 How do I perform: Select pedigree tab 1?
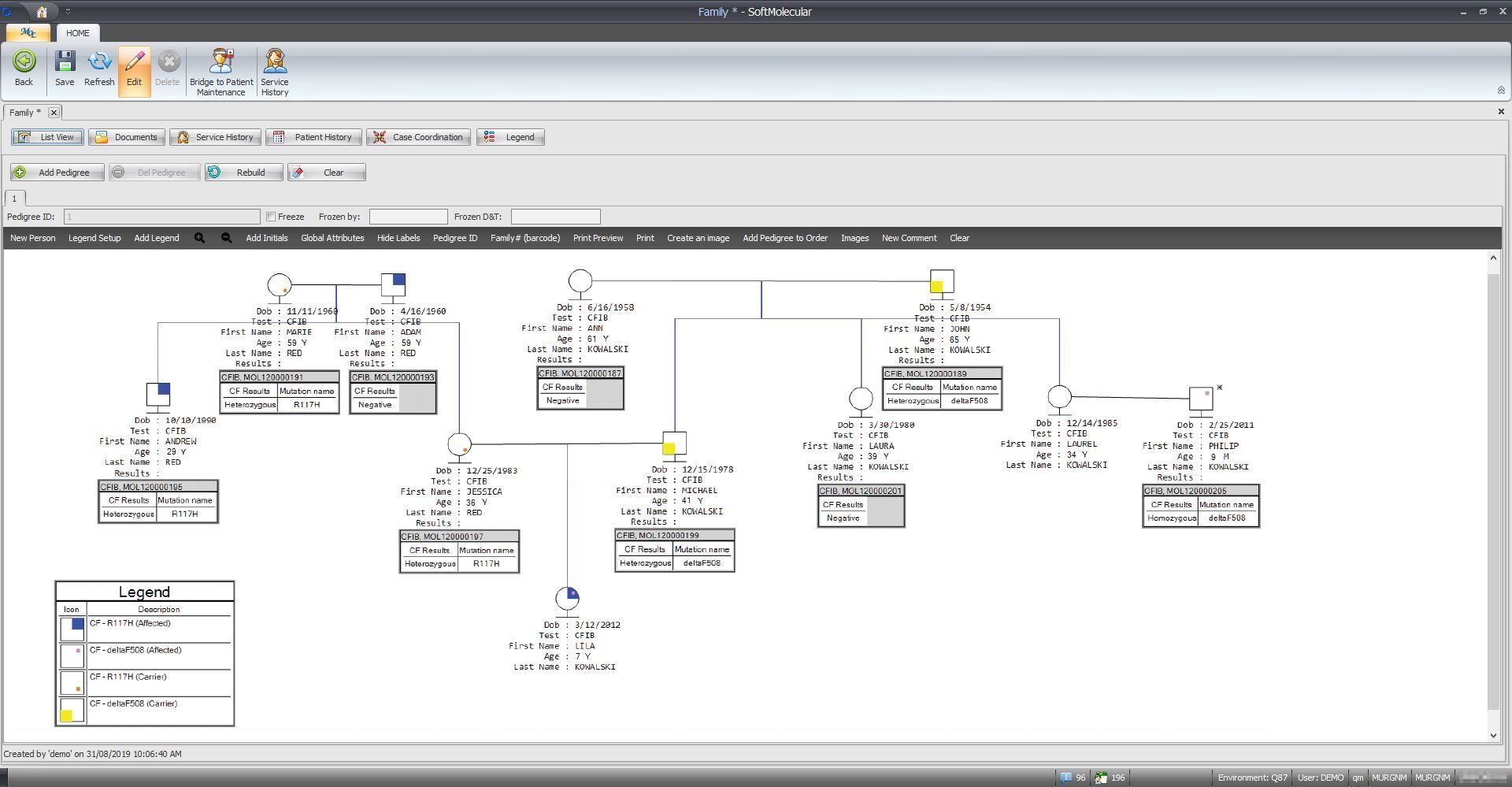[x=14, y=199]
